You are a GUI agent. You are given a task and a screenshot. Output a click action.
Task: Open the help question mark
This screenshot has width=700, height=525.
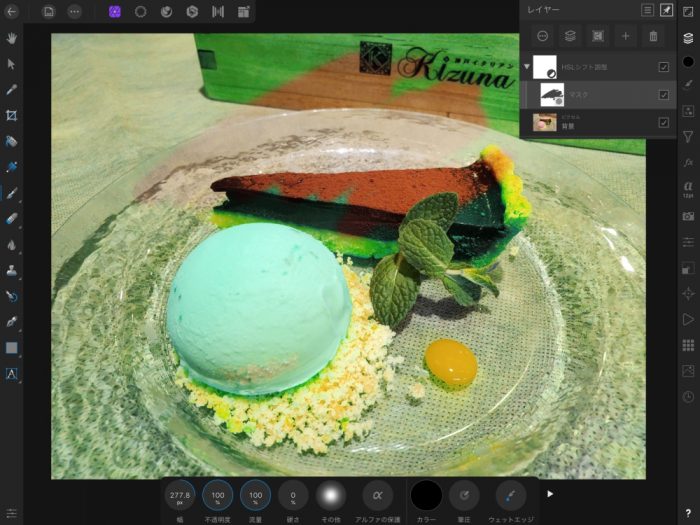coord(688,513)
